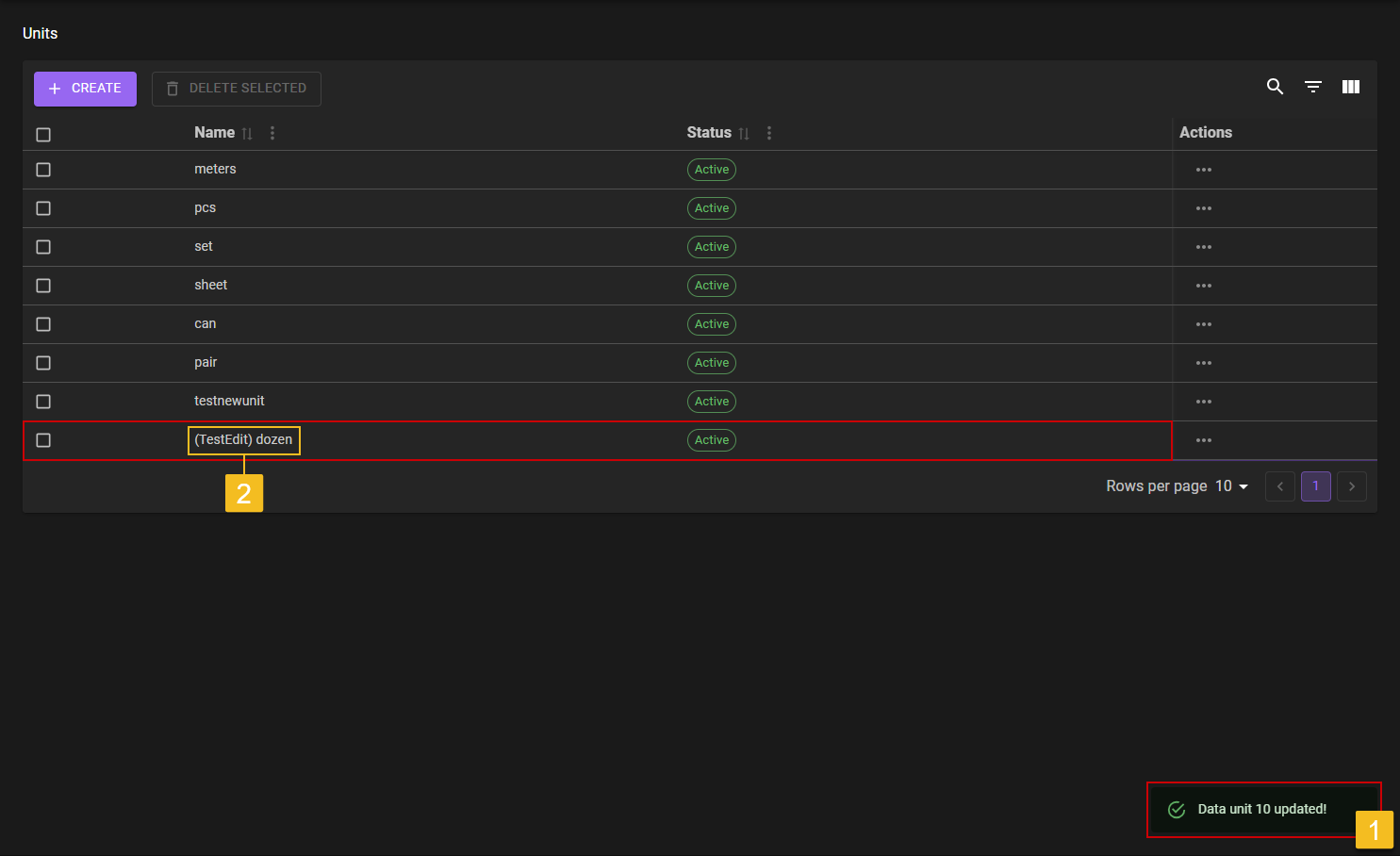Go to the next page chevron

click(x=1351, y=486)
